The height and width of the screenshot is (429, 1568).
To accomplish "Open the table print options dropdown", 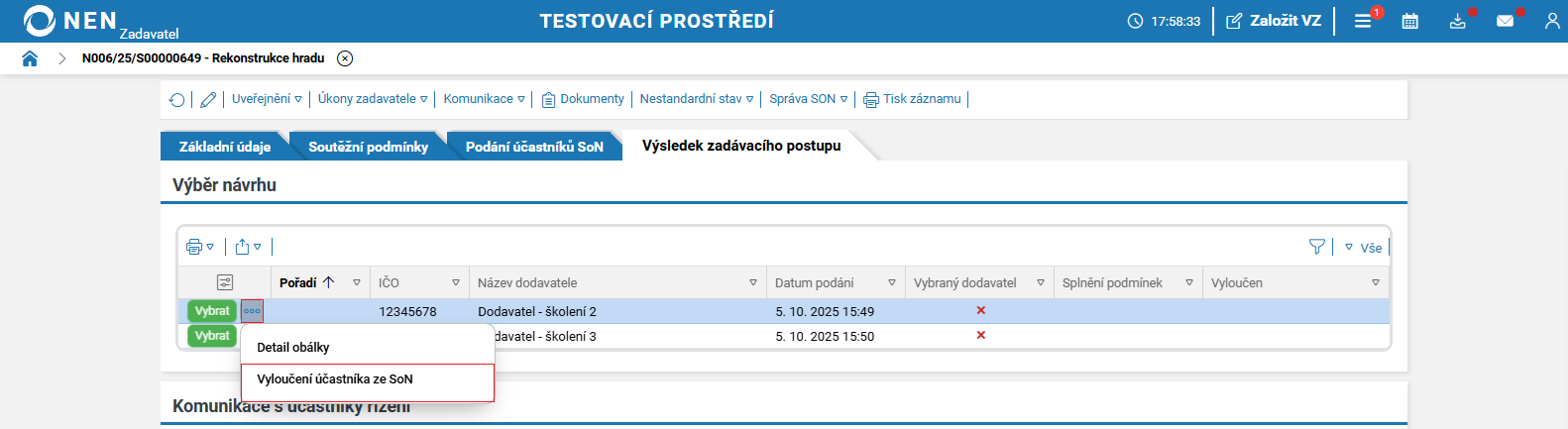I will 199,247.
